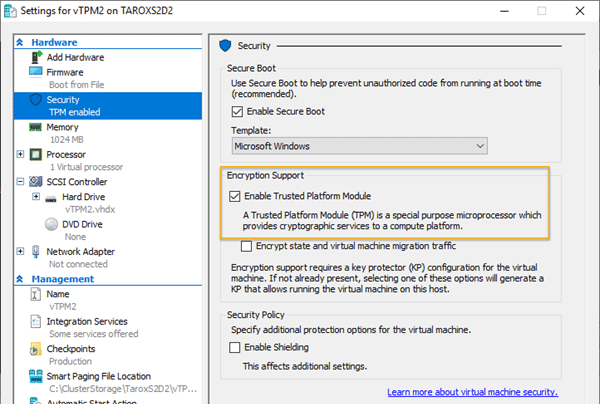Select Integration Services item
This screenshot has width=600, height=404.
pos(87,321)
